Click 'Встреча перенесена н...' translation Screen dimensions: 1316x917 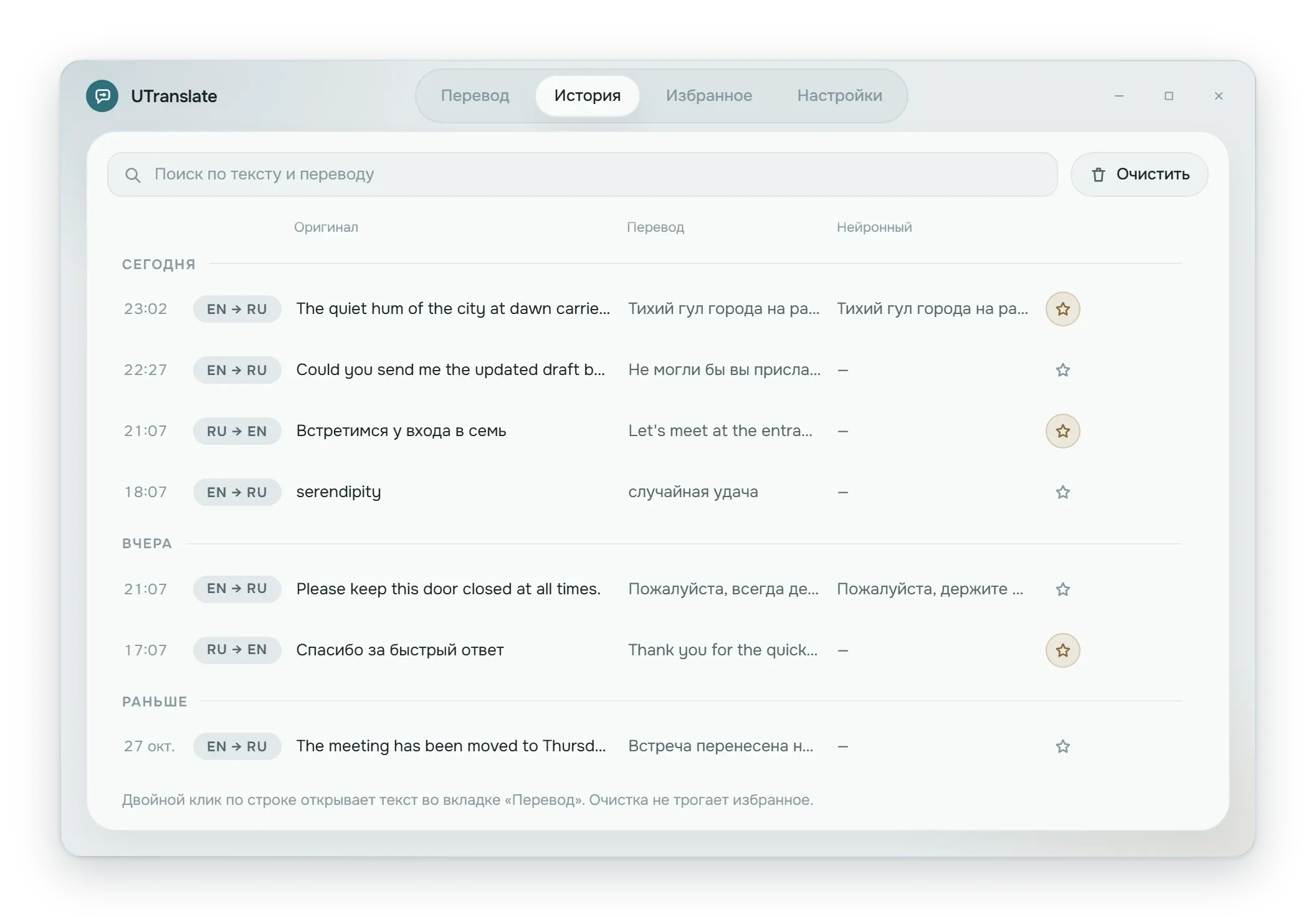pyautogui.click(x=721, y=746)
